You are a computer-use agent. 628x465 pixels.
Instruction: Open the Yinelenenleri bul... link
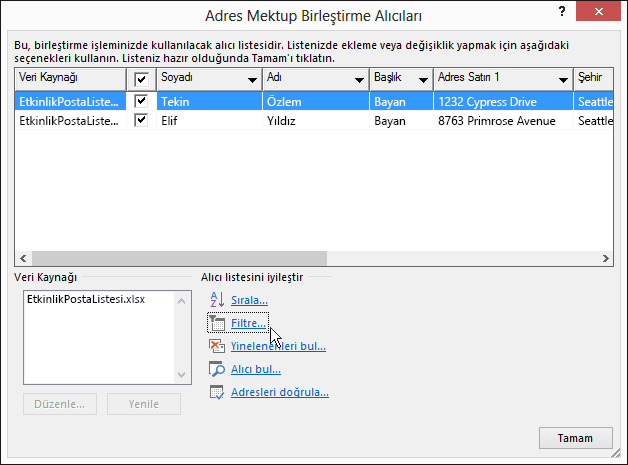[278, 346]
